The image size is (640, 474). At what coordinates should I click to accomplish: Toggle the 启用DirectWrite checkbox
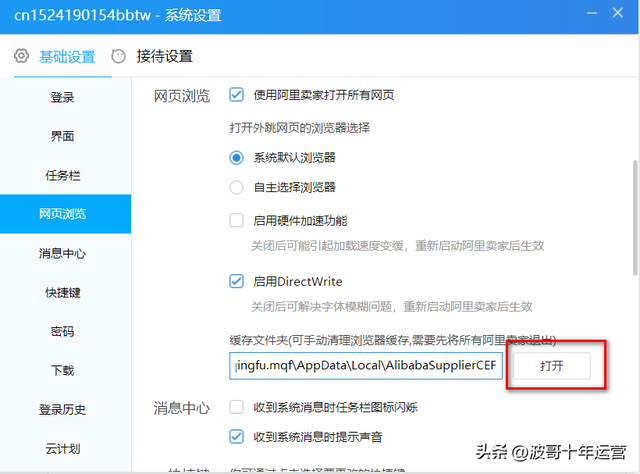236,281
